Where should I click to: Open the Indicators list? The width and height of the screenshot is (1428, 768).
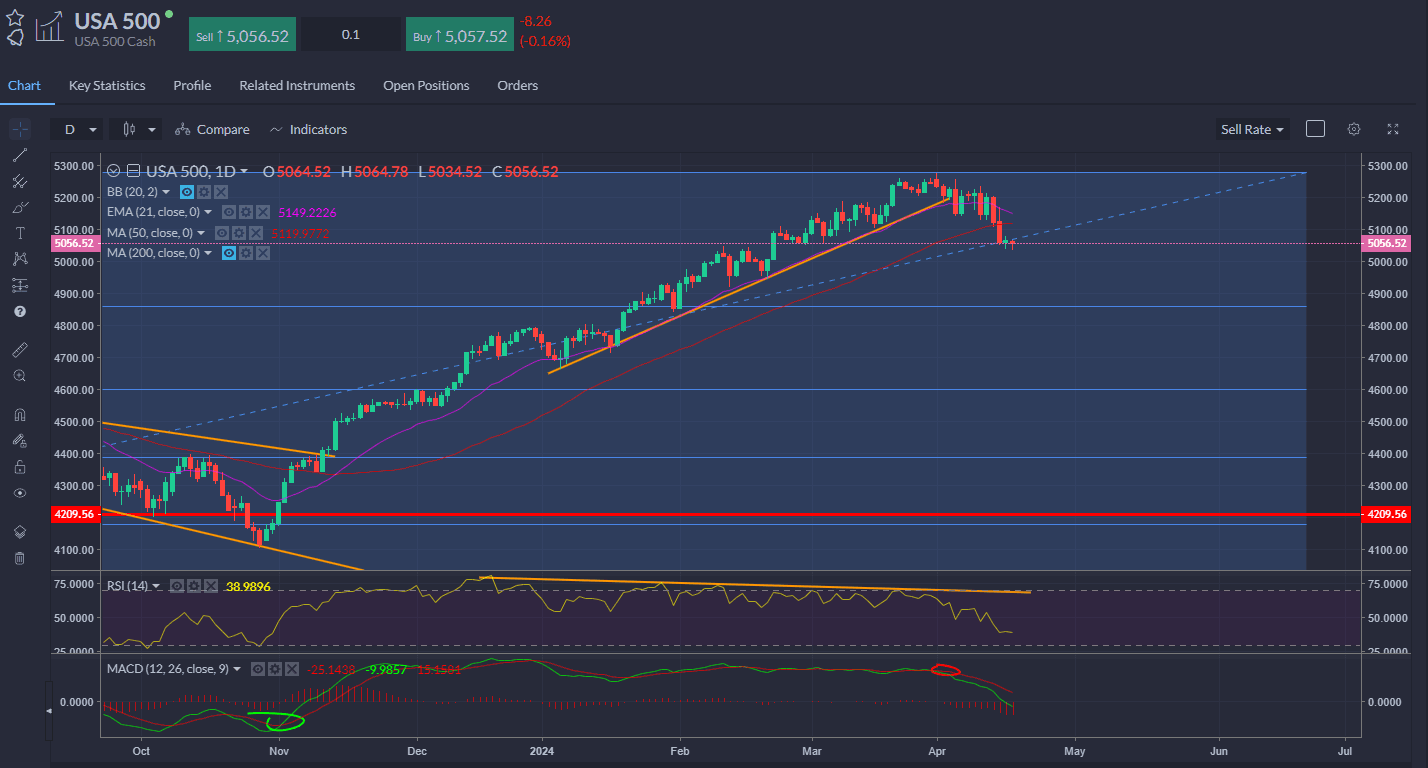point(308,129)
